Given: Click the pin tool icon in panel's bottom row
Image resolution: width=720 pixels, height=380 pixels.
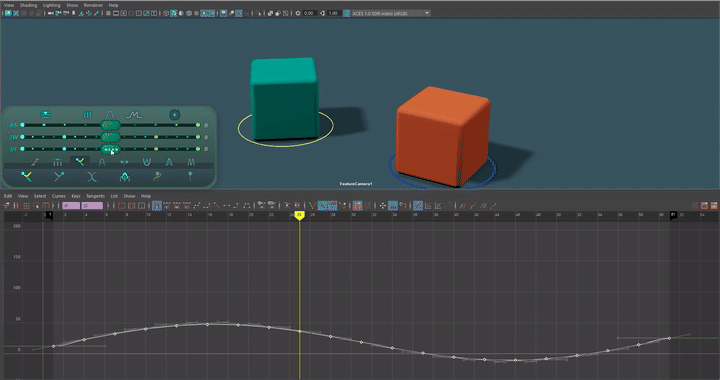Looking at the screenshot, I should click(x=190, y=176).
